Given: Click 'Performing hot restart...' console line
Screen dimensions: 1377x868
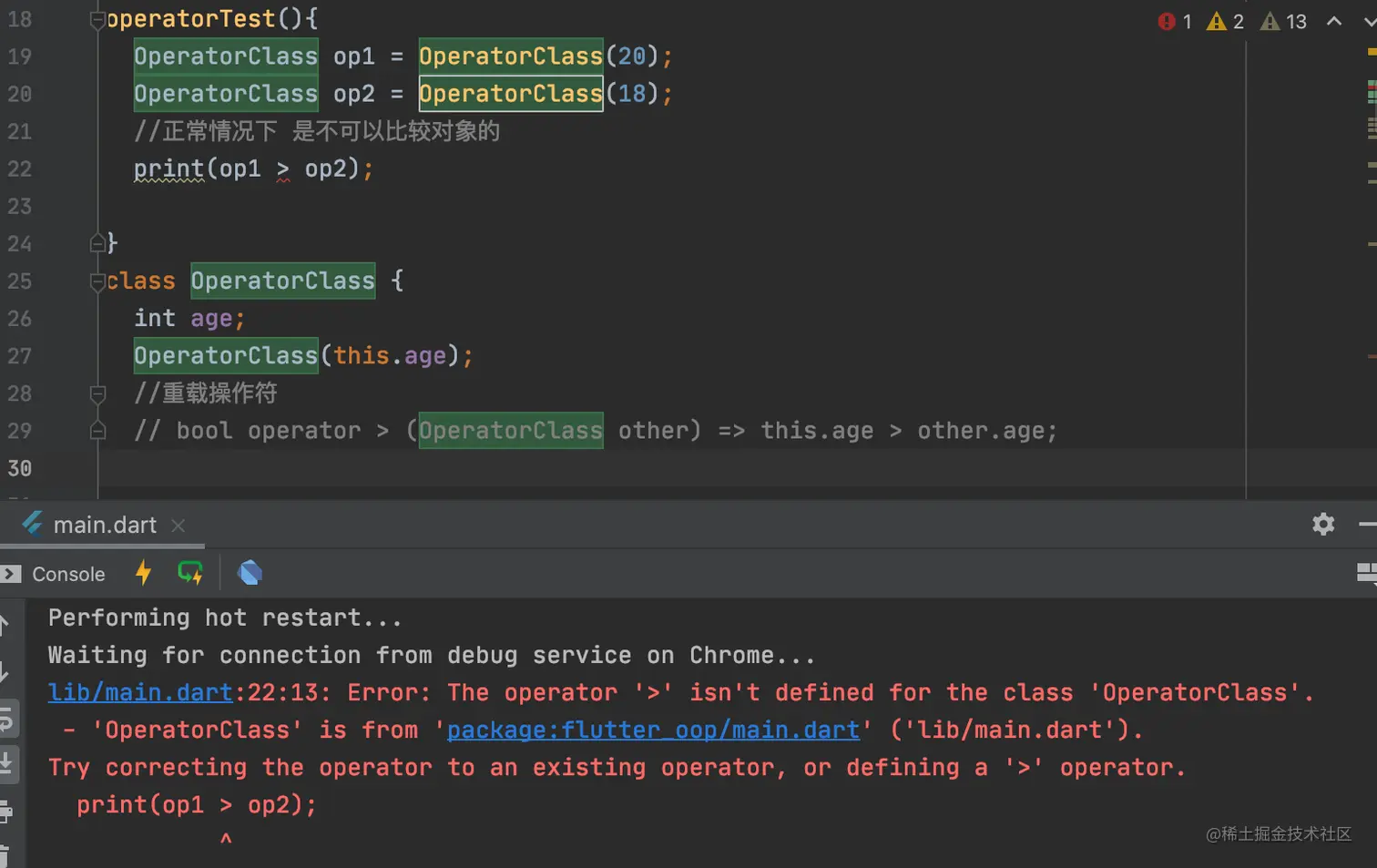Looking at the screenshot, I should click(x=225, y=618).
